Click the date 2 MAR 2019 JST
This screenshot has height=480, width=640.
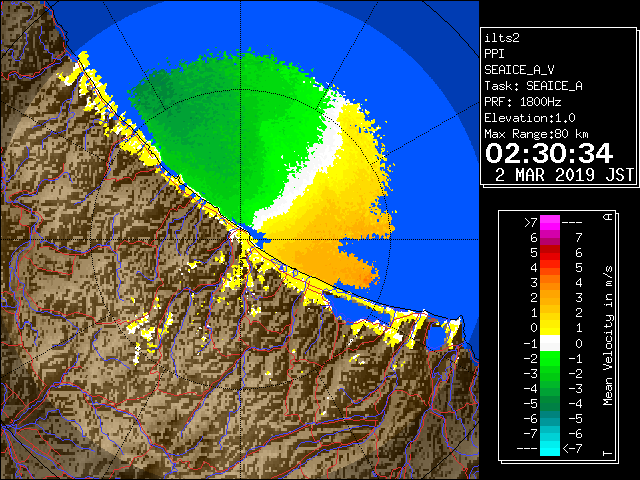[x=564, y=175]
